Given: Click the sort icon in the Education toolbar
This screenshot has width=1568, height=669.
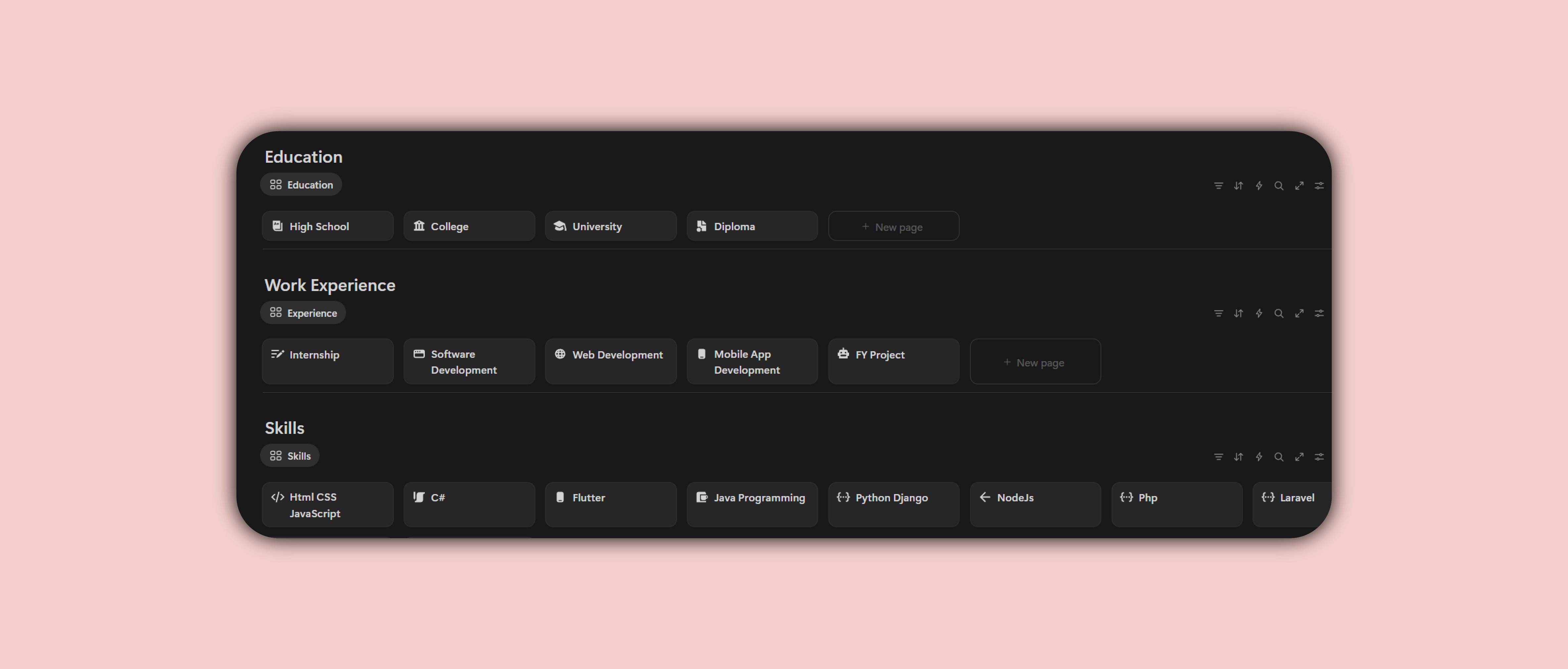Looking at the screenshot, I should click(1238, 186).
